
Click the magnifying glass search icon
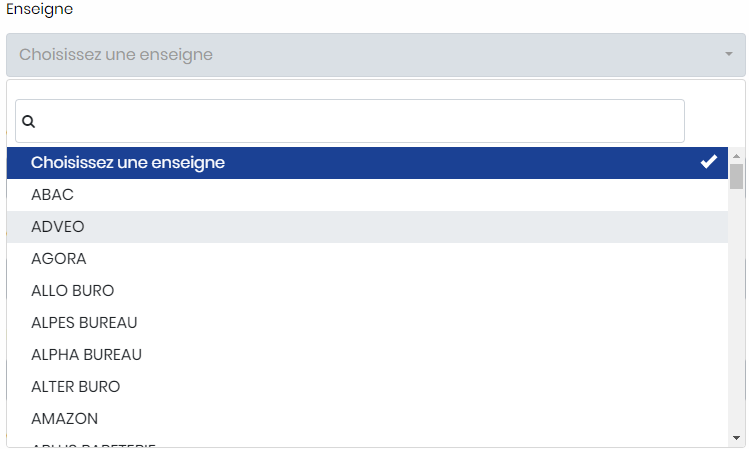29,121
